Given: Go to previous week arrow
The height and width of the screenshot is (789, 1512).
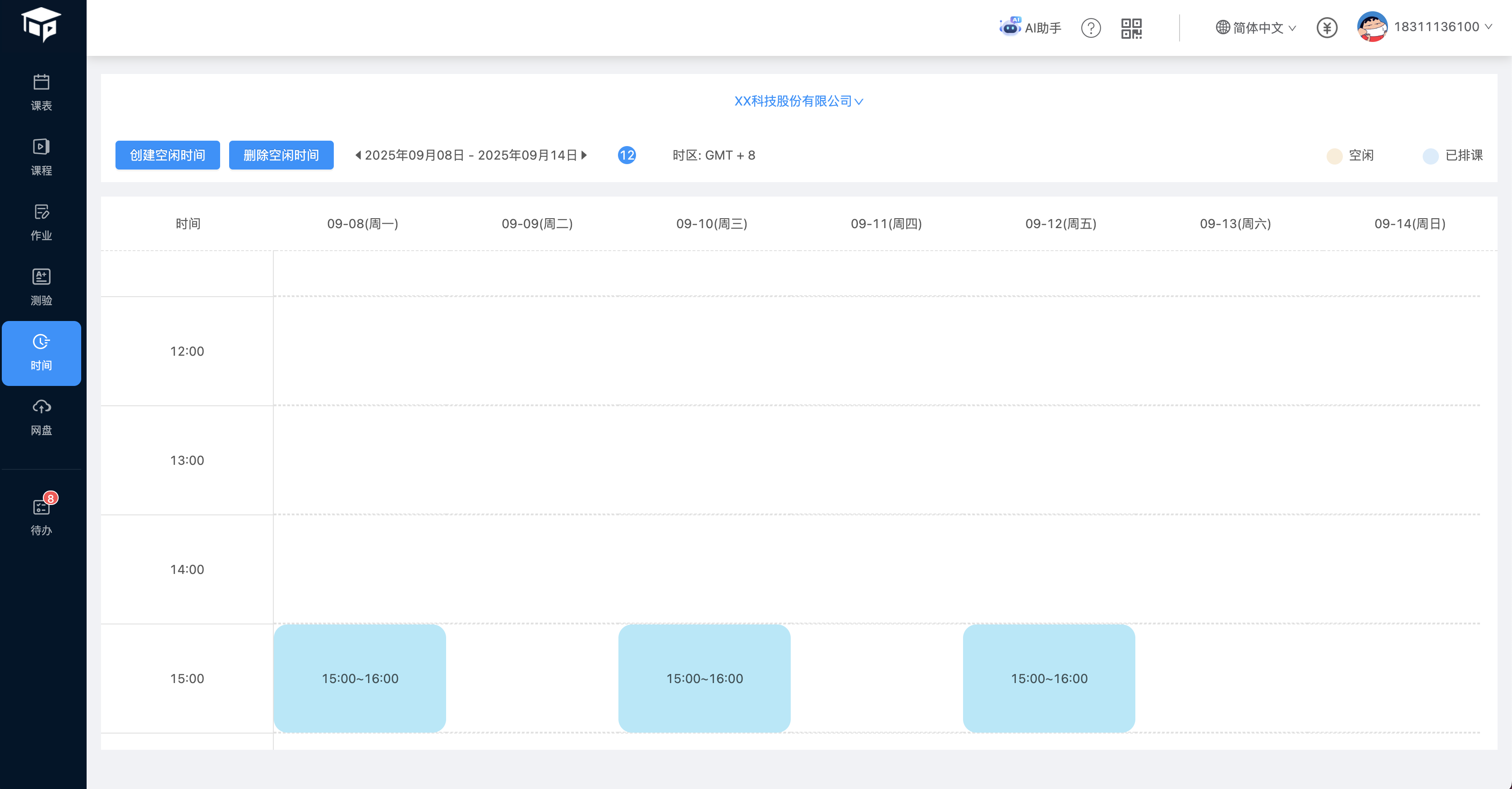Looking at the screenshot, I should tap(358, 155).
